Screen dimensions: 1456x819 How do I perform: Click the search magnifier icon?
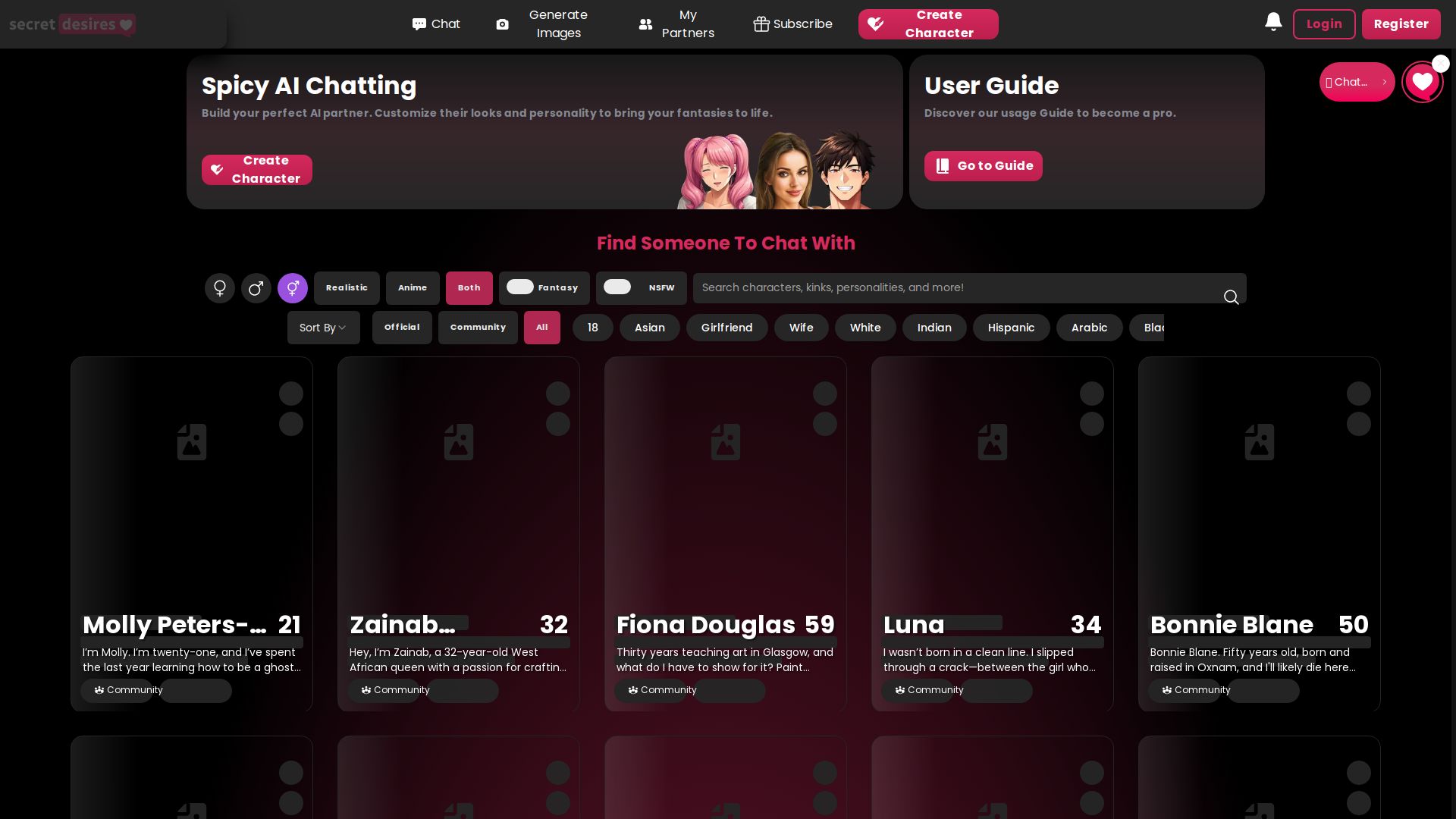[x=1231, y=297]
